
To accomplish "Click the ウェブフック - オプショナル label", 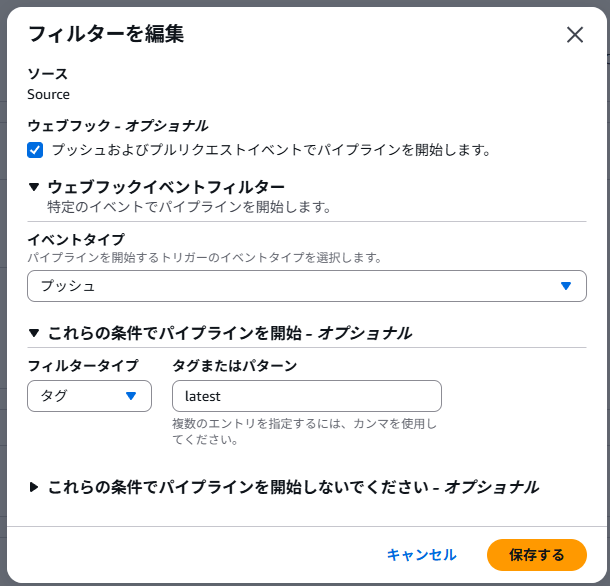I will (118, 125).
